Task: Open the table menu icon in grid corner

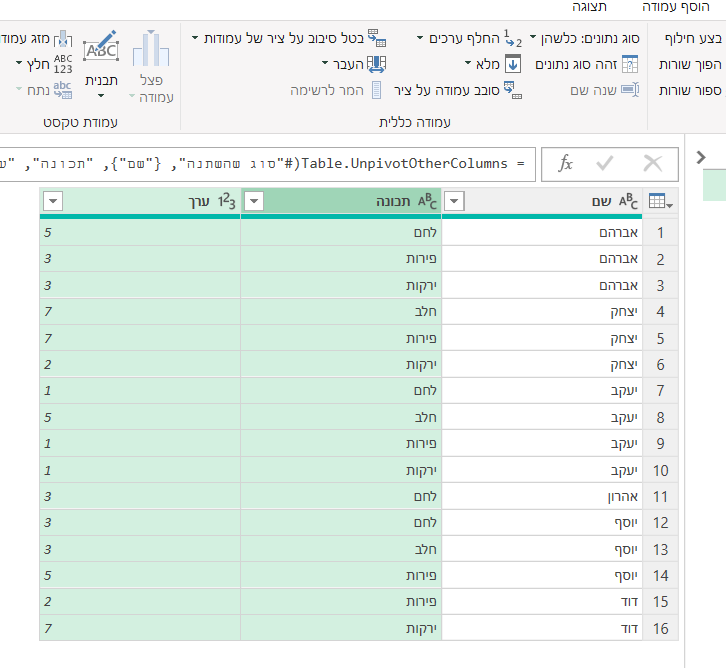Action: [x=659, y=202]
